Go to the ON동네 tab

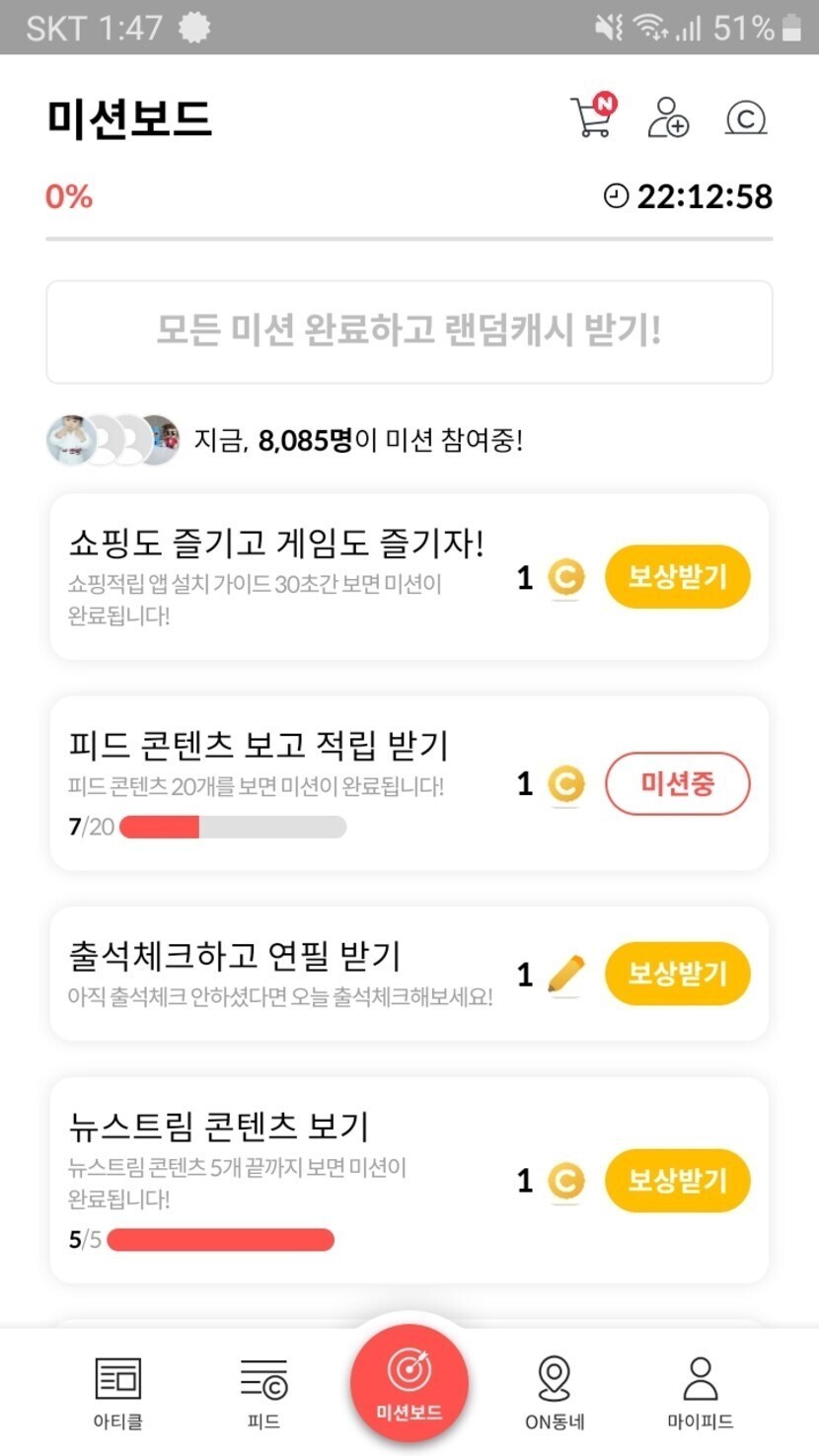pos(555,1392)
